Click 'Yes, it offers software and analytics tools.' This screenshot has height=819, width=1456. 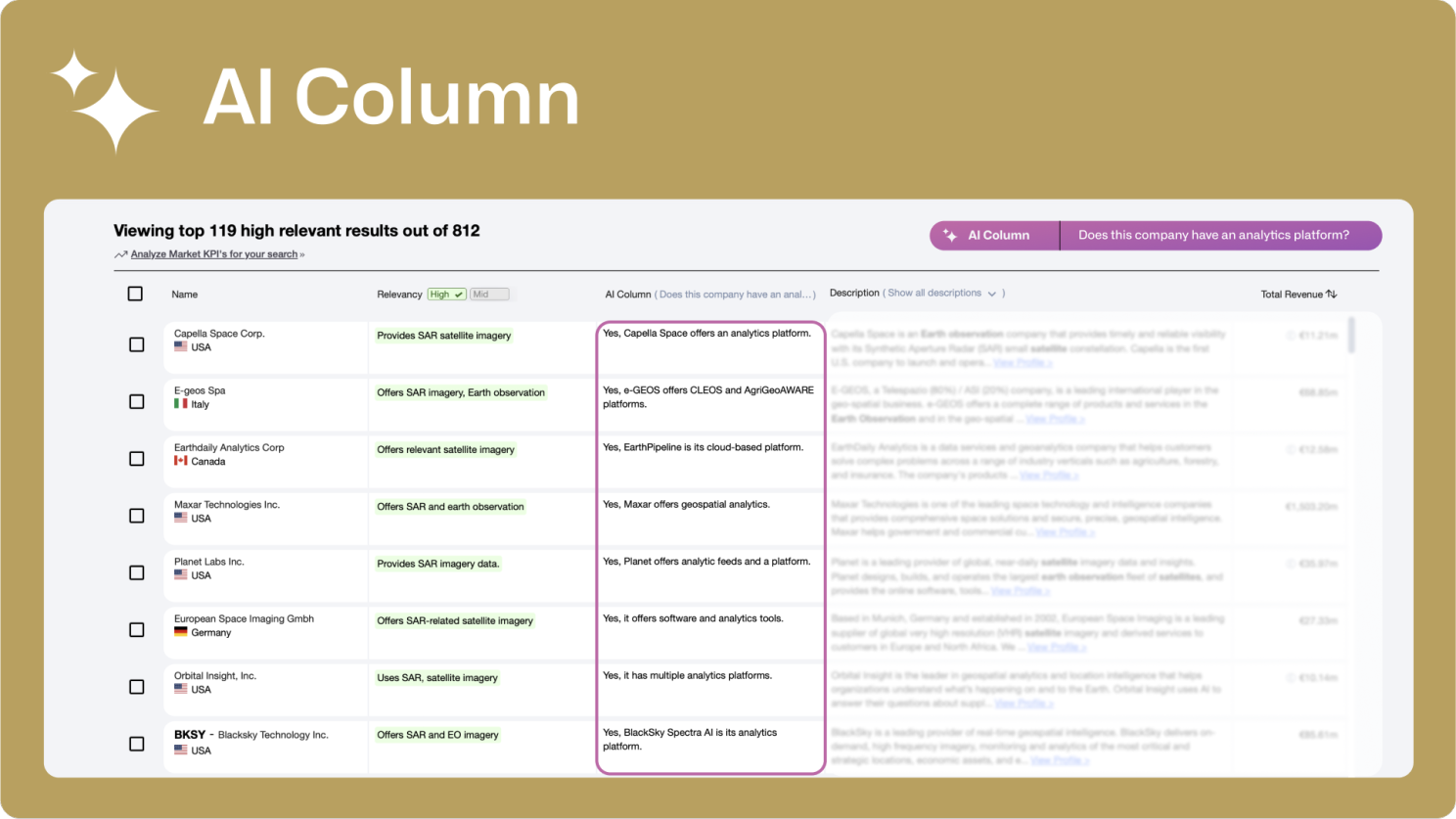coord(693,618)
